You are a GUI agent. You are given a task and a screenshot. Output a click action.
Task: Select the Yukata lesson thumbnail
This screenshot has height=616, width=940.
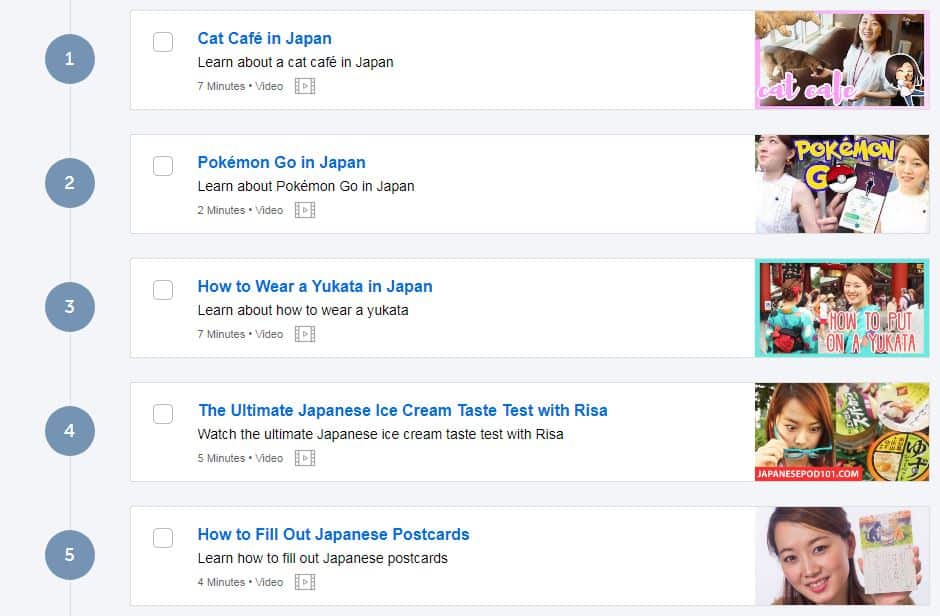tap(841, 308)
